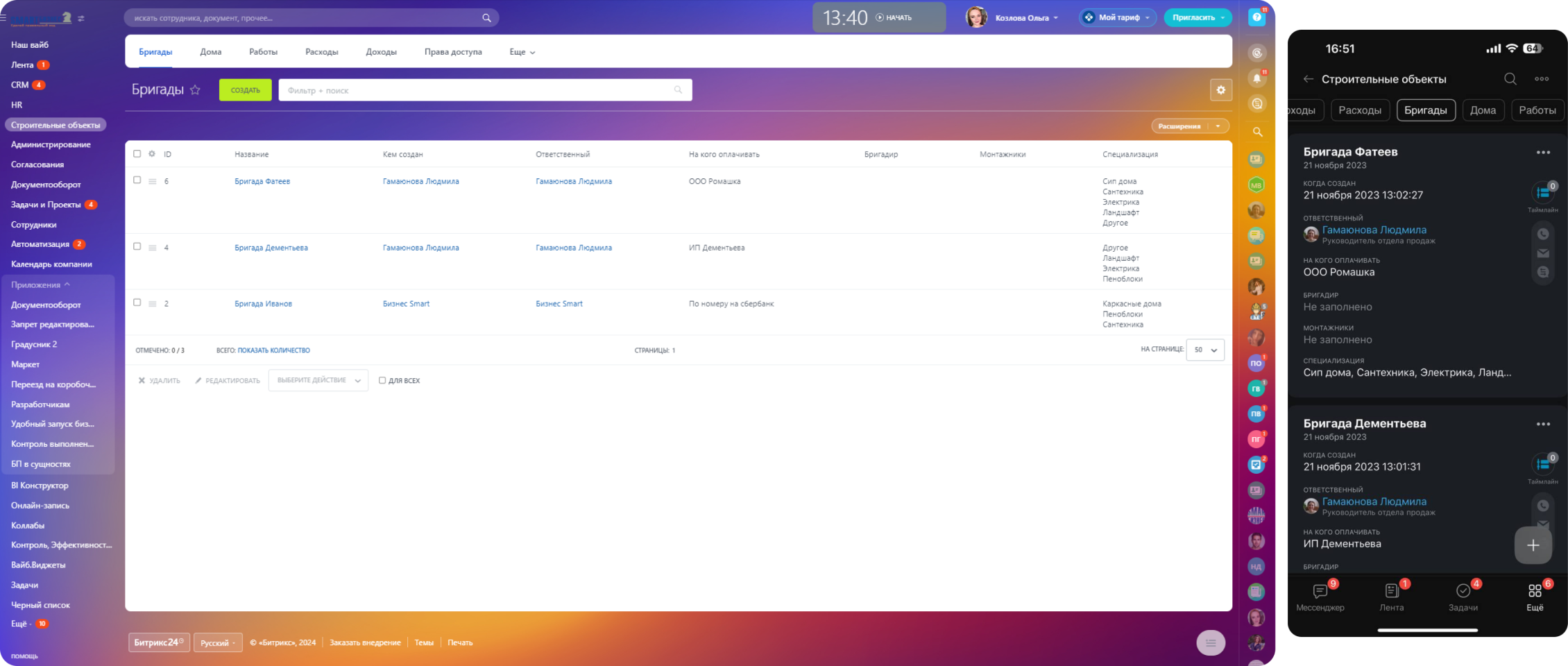Image resolution: width=1568 pixels, height=666 pixels.
Task: Open row menu for Бригада Фатеев
Action: click(153, 182)
